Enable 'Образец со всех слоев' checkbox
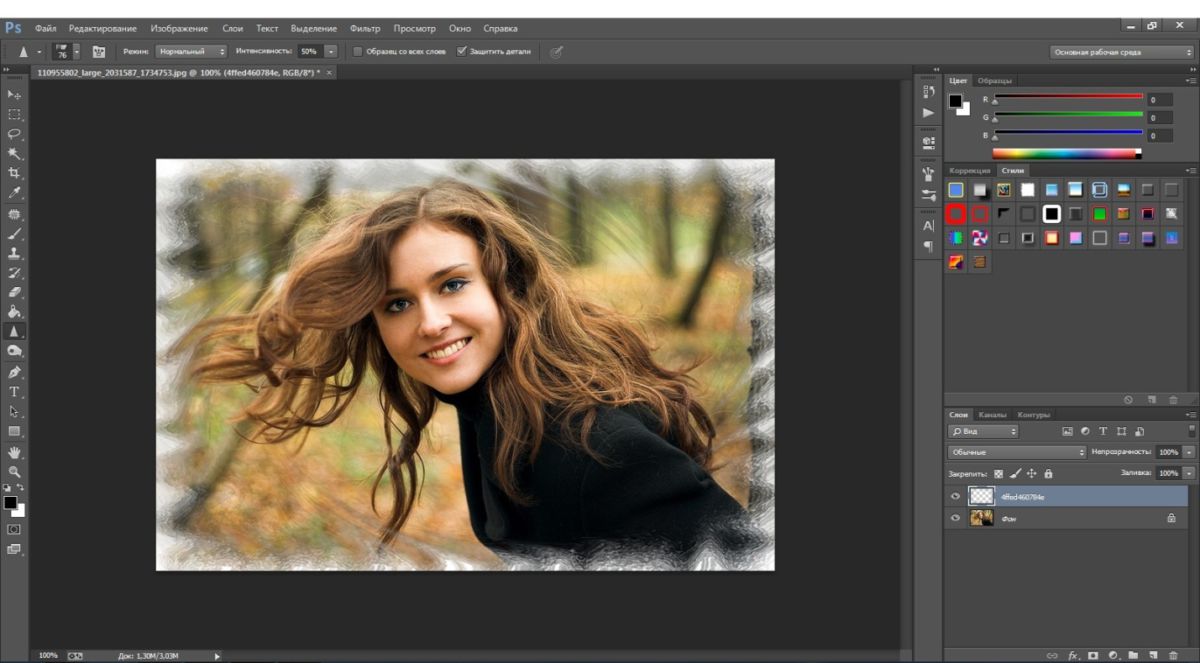The image size is (1200, 663). (358, 51)
